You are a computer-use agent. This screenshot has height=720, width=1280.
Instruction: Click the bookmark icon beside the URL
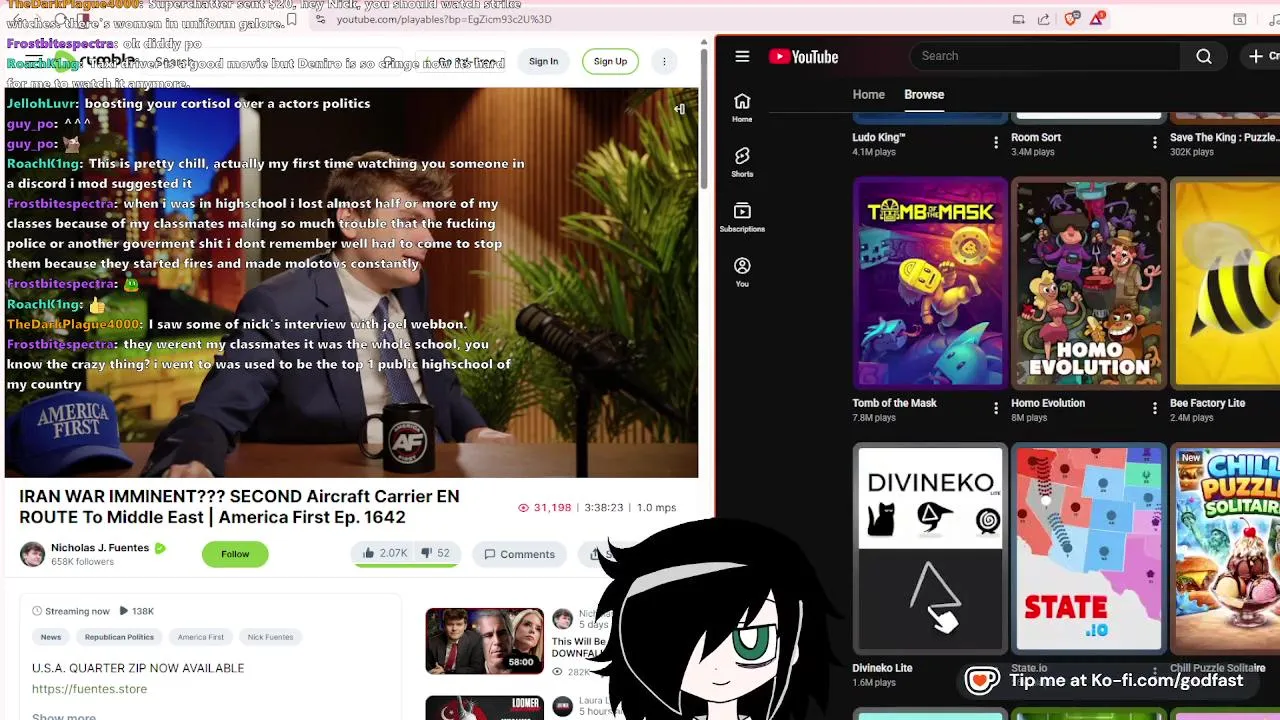click(x=291, y=19)
